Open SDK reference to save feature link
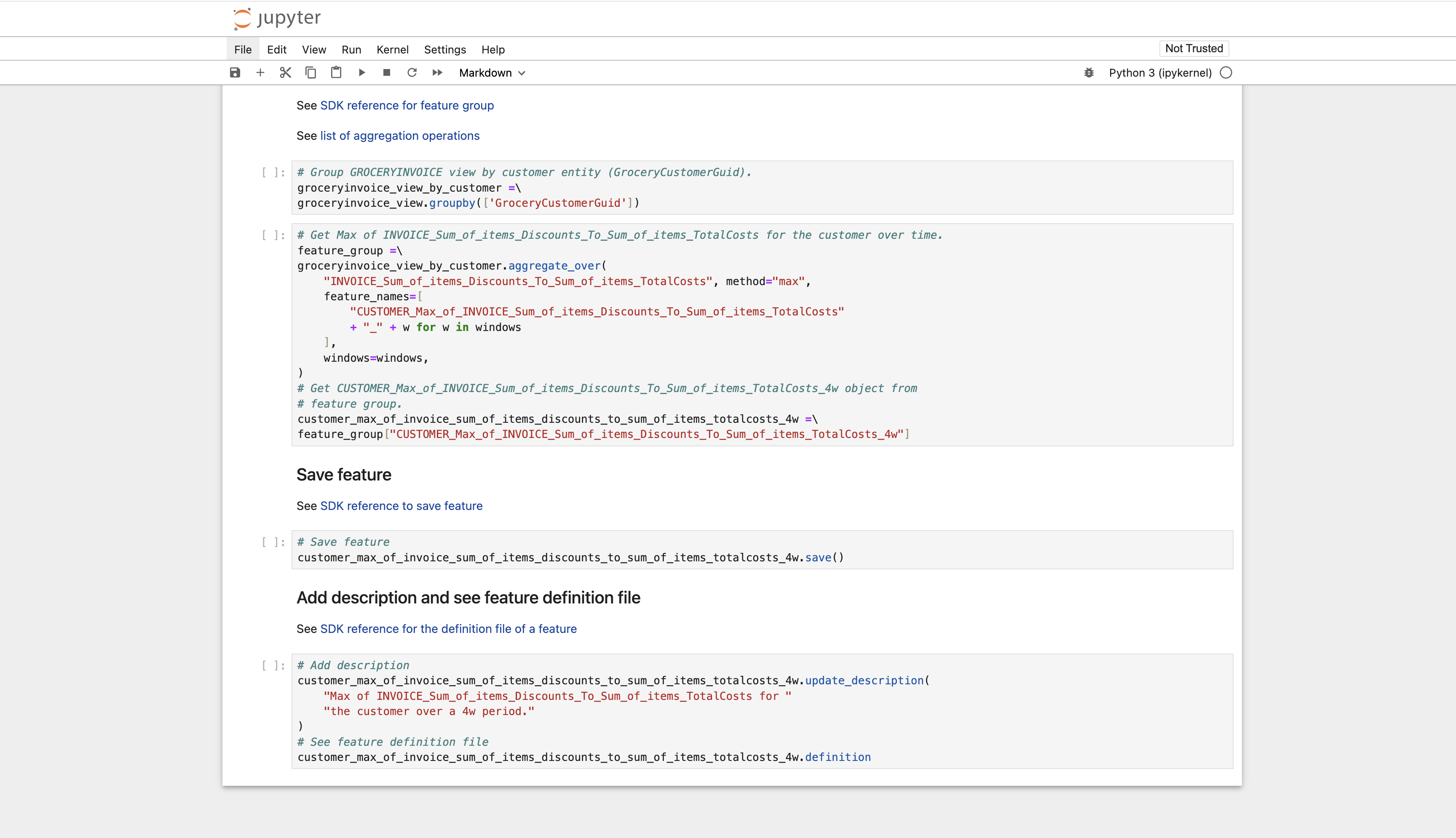Screen dimensions: 1456x838 point(401,506)
